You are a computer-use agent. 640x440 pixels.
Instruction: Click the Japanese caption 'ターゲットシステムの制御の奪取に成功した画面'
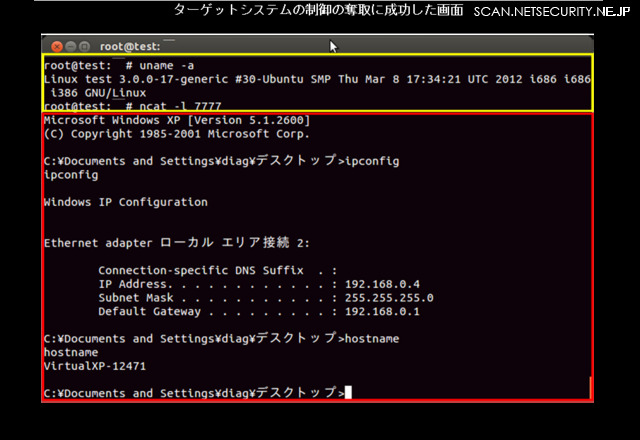click(318, 10)
